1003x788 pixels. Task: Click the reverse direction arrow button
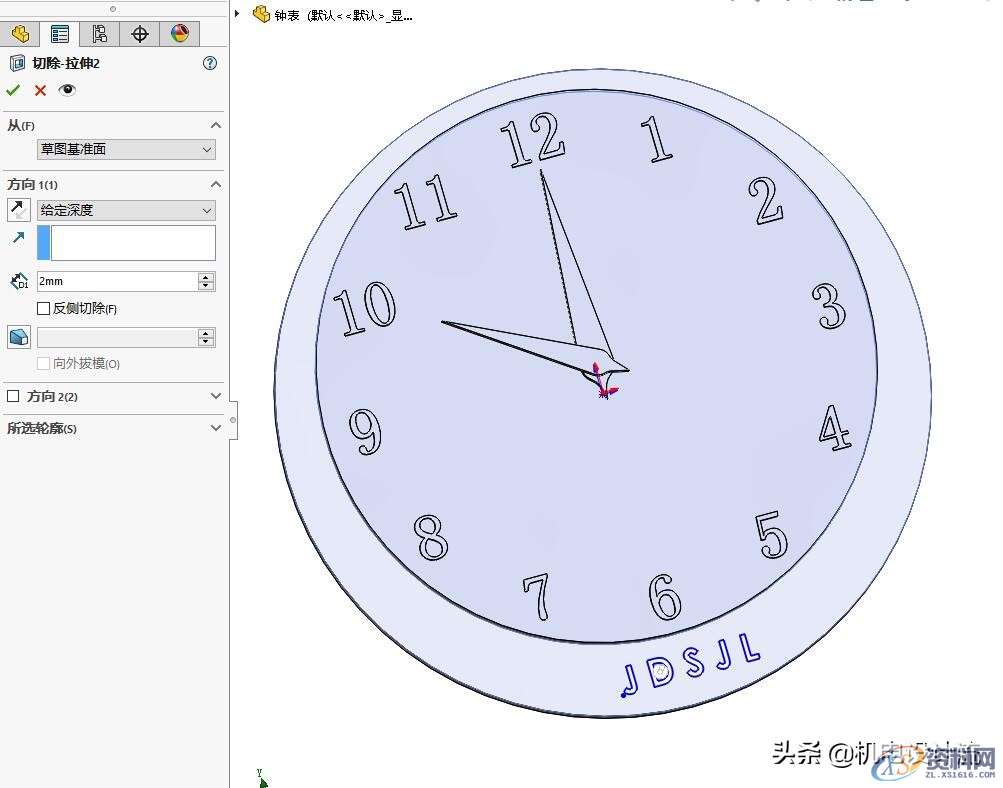point(19,210)
